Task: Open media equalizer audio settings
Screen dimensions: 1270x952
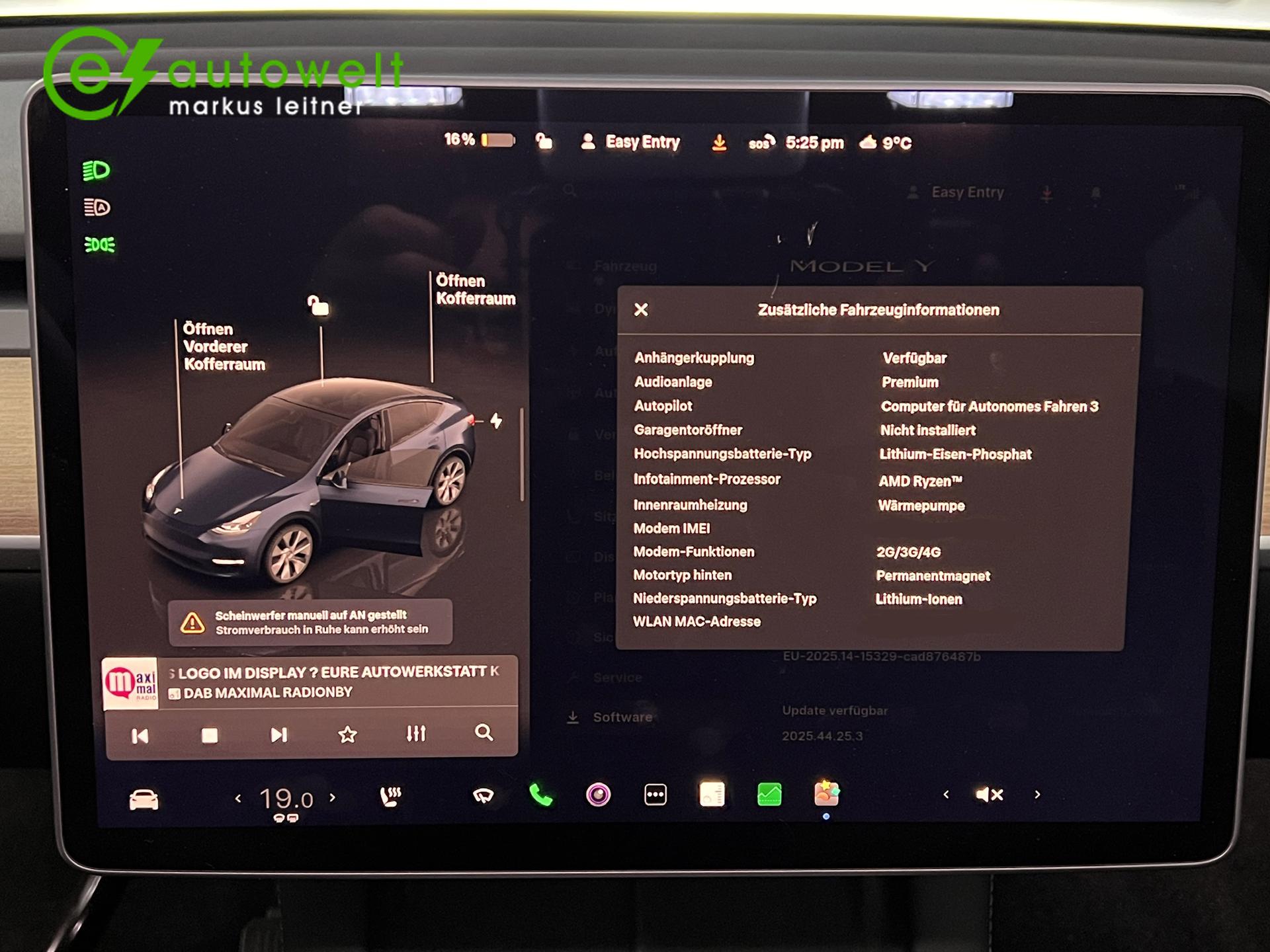Action: [416, 734]
